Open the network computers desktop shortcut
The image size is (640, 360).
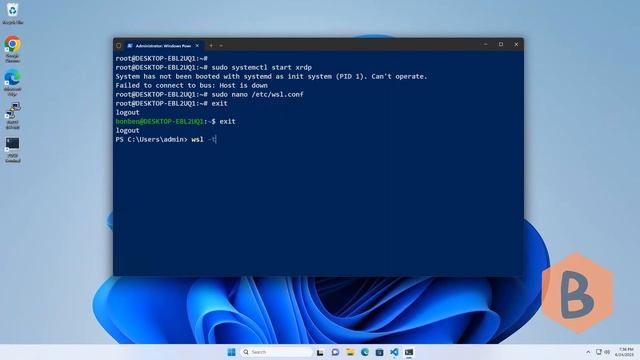tap(12, 116)
